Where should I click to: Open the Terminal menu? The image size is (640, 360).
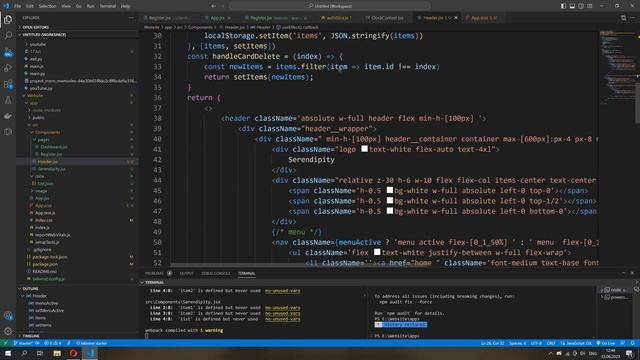coord(108,6)
